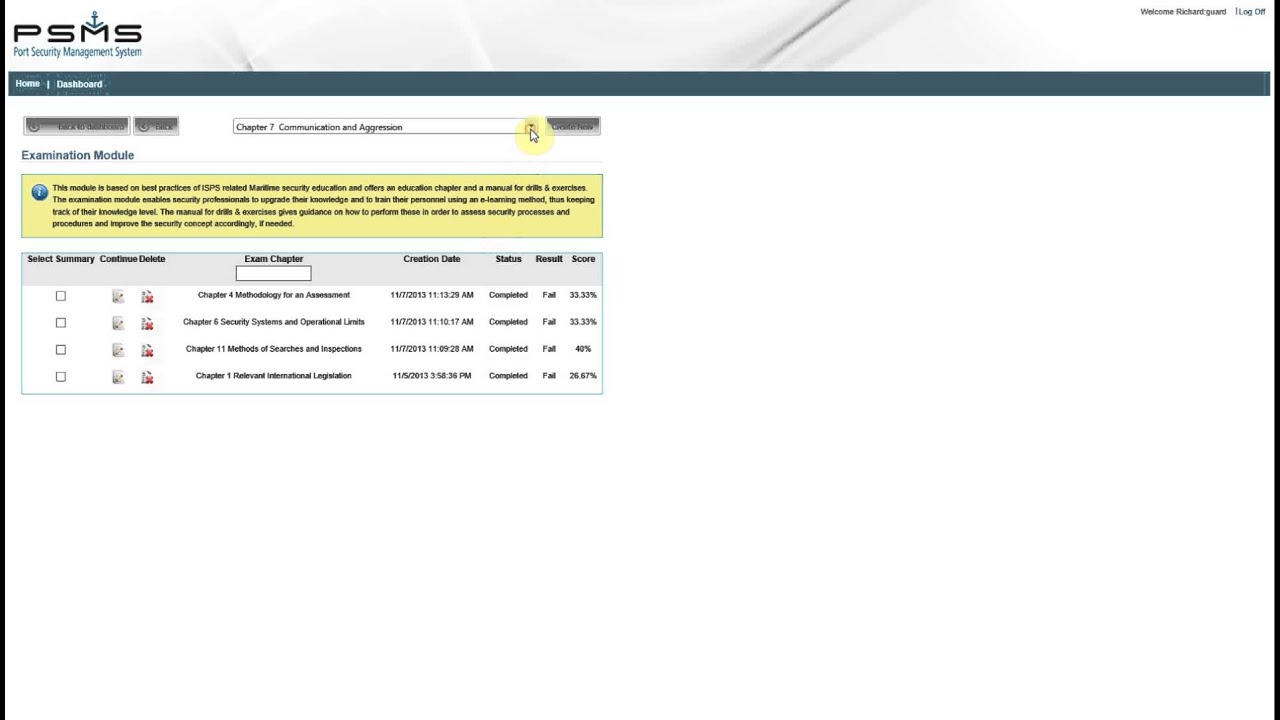Click the Select column header

(40, 259)
